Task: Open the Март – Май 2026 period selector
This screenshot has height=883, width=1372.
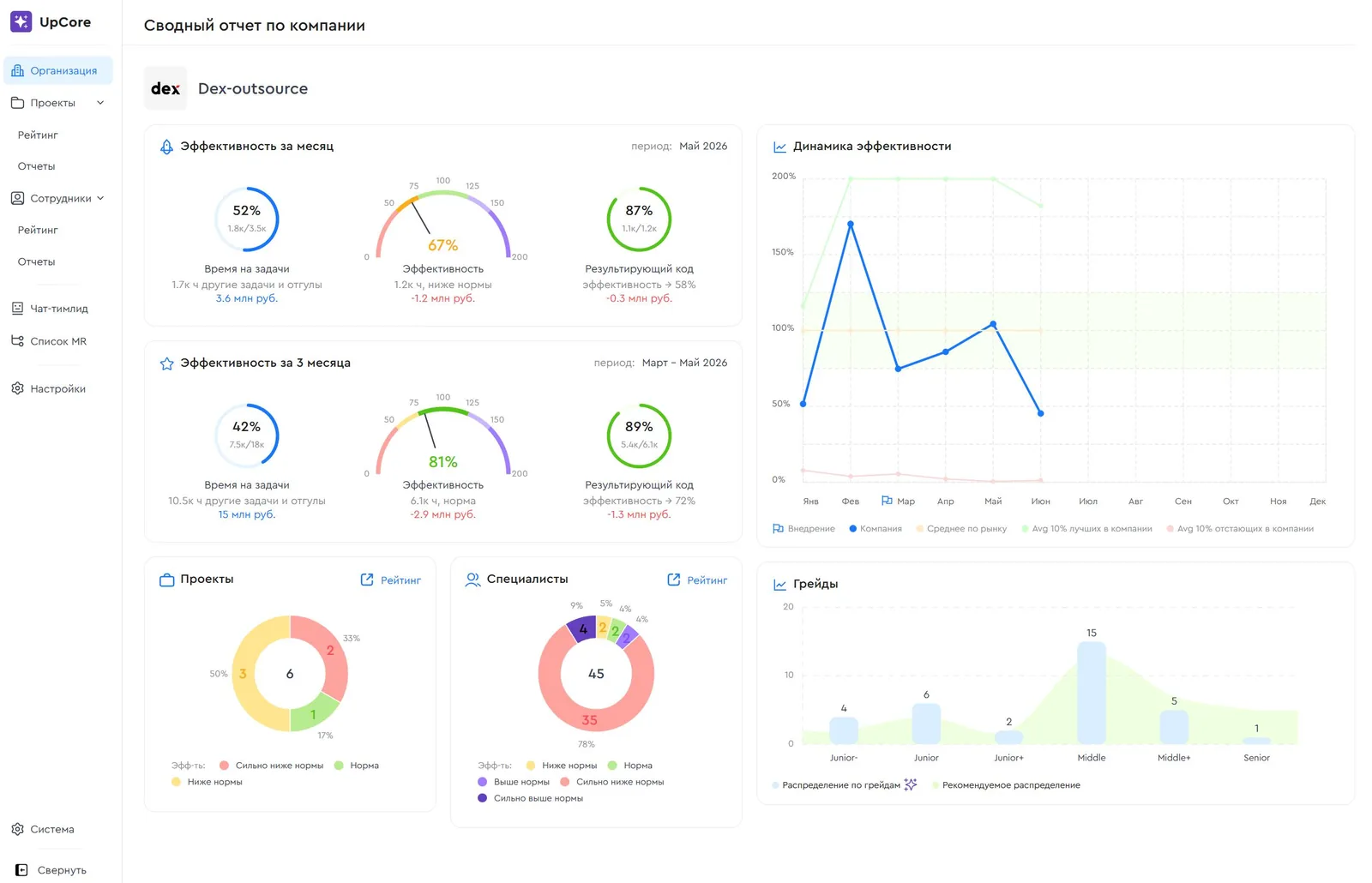Action: [x=684, y=363]
